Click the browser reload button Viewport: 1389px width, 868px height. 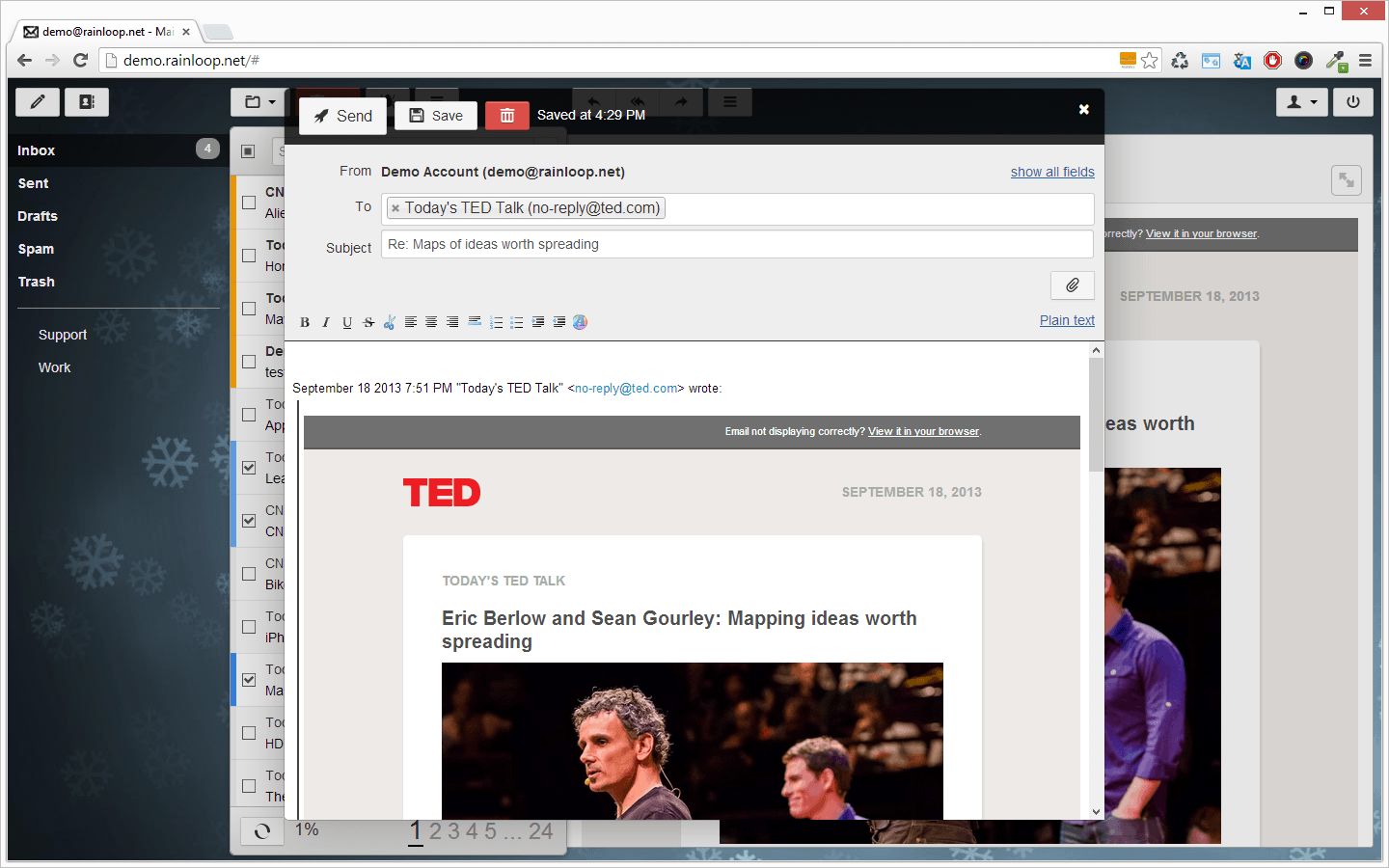81,60
